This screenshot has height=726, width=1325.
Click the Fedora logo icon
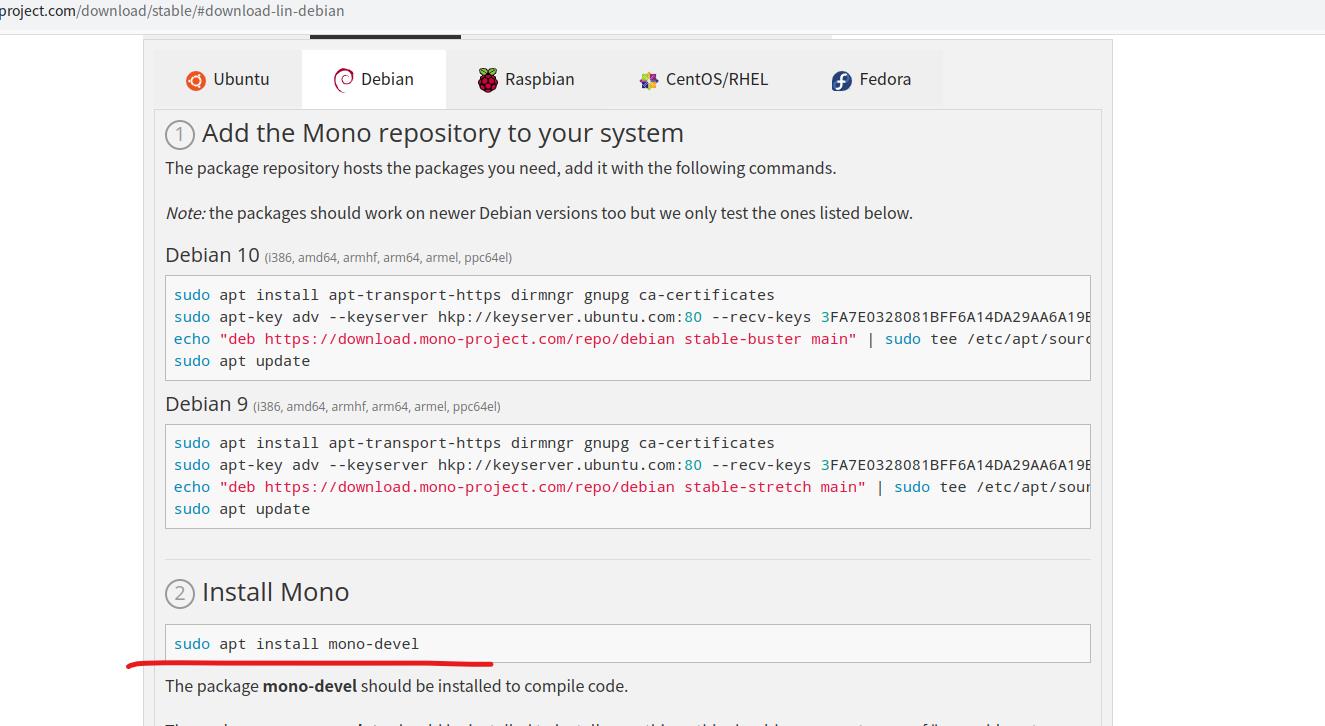[x=842, y=80]
